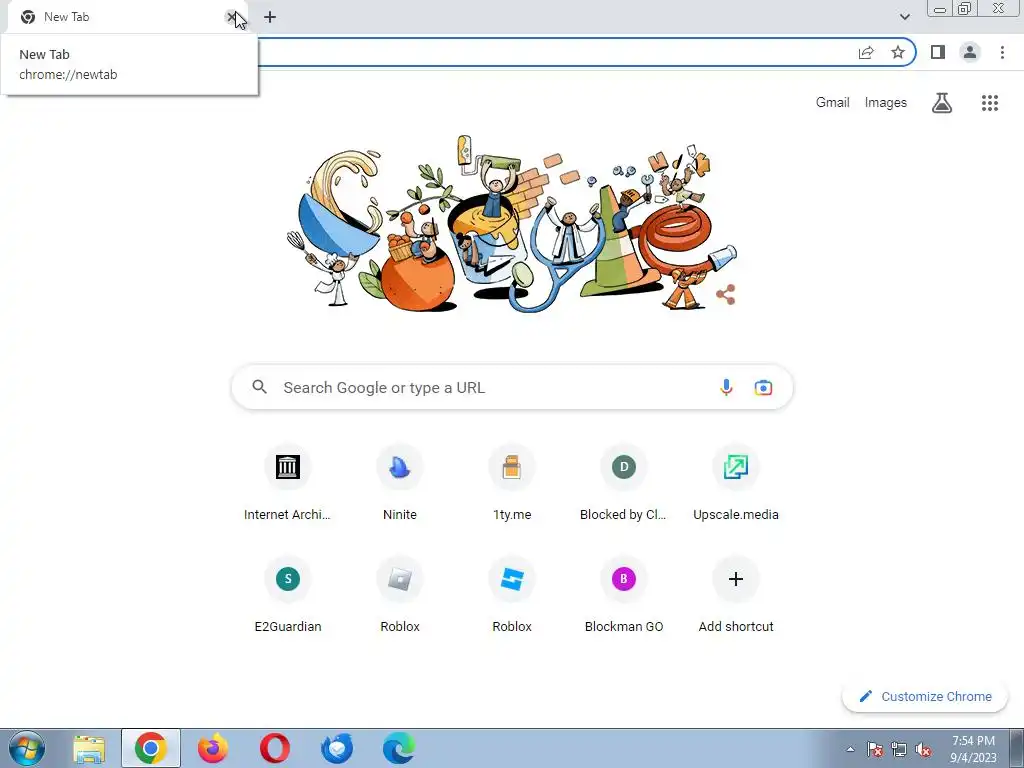This screenshot has width=1024, height=768.
Task: Open the Roblox shortcut with the blue icon
Action: [512, 596]
